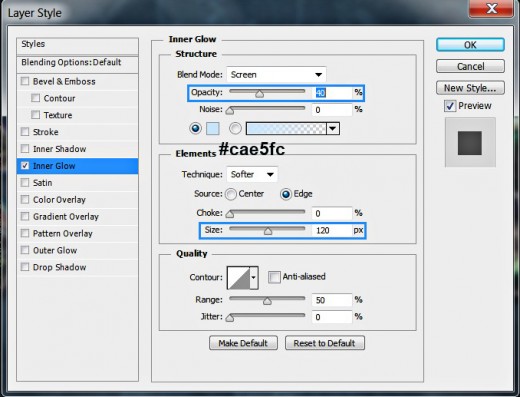The image size is (520, 397).
Task: Click the New Style... button
Action: (470, 88)
